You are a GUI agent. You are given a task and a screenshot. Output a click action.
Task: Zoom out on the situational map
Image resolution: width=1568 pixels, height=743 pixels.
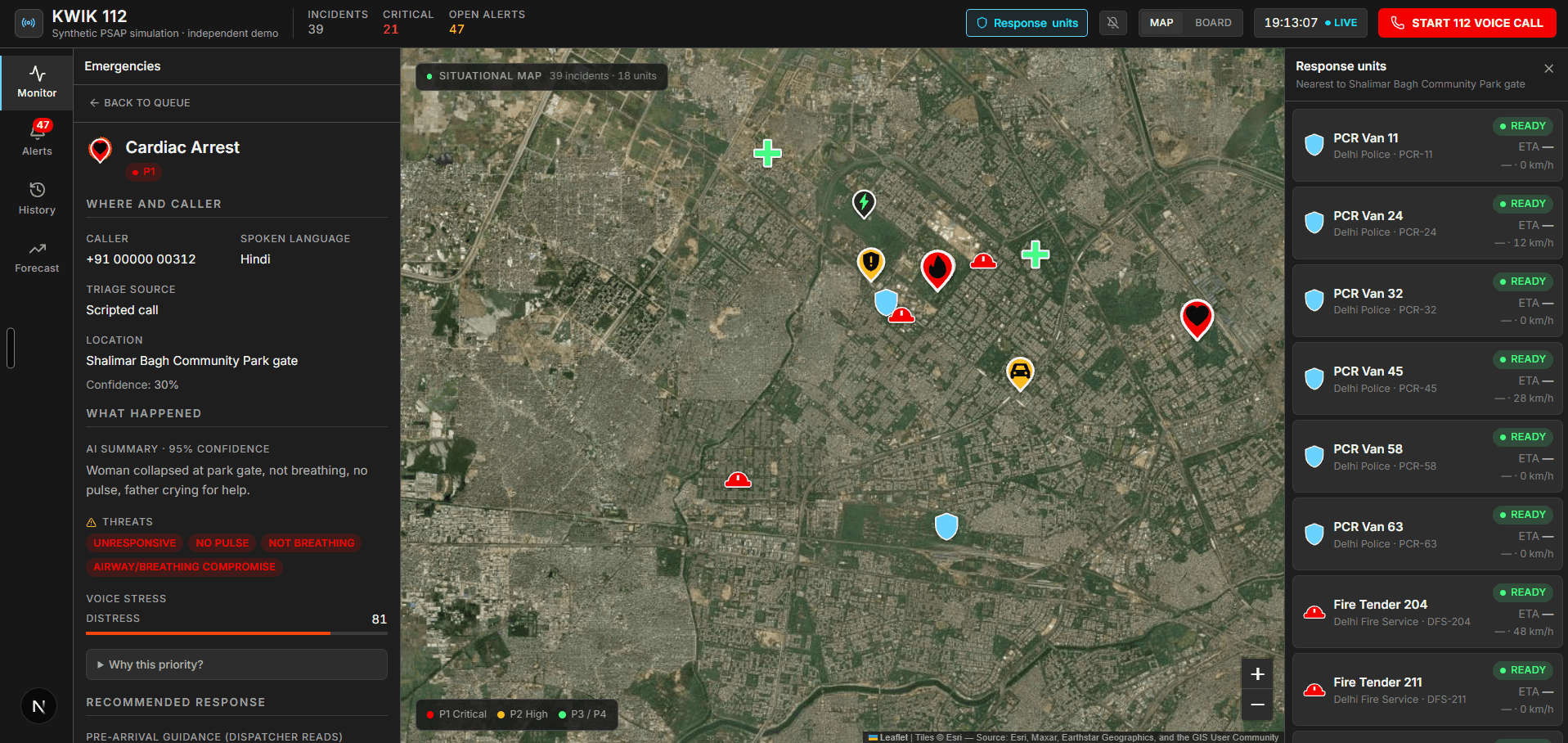pyautogui.click(x=1257, y=705)
